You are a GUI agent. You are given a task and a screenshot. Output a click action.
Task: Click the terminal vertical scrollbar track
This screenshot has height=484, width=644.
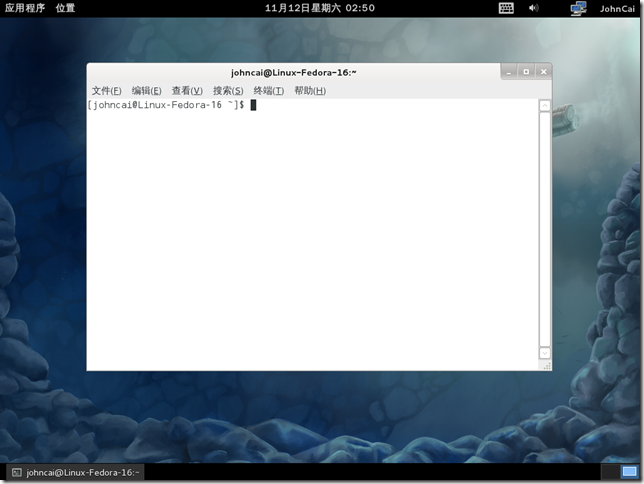point(545,229)
